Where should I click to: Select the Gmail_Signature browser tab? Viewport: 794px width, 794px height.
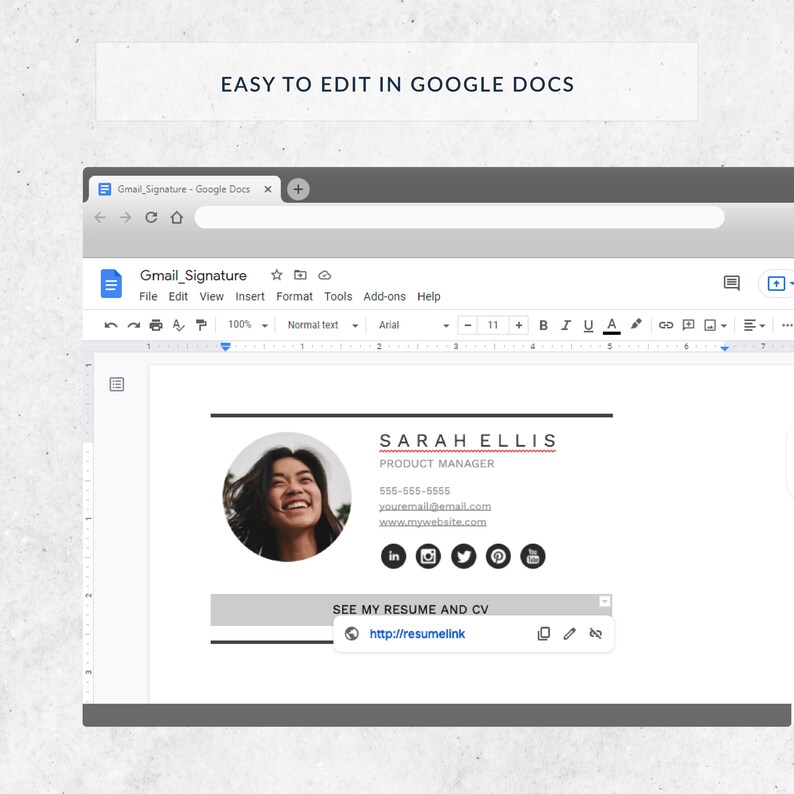pyautogui.click(x=185, y=189)
